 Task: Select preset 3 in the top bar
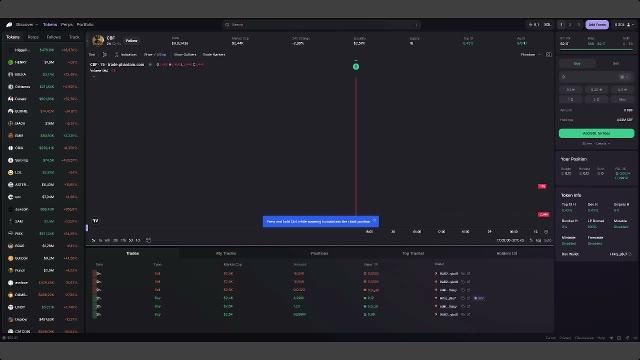coord(578,25)
